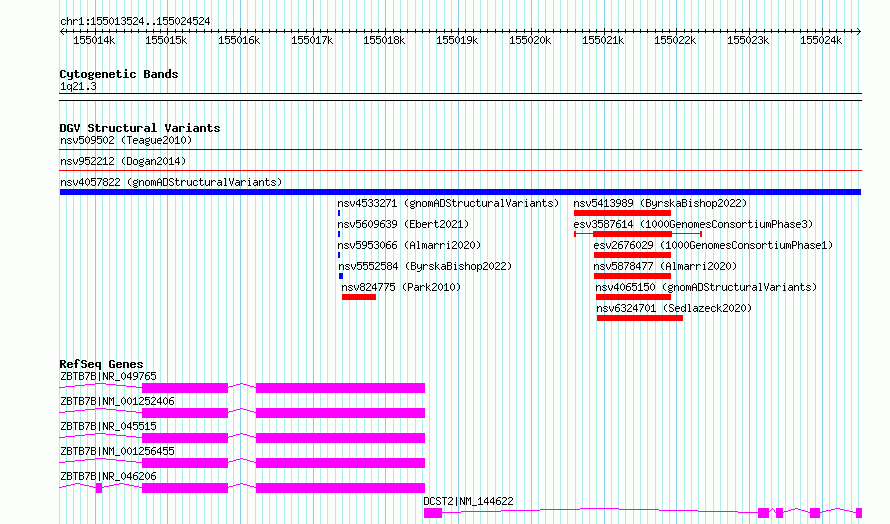Screen dimensions: 890x524
Task: Click nsv5552584 (ByrskaBishop2022) label
Action: [425, 266]
